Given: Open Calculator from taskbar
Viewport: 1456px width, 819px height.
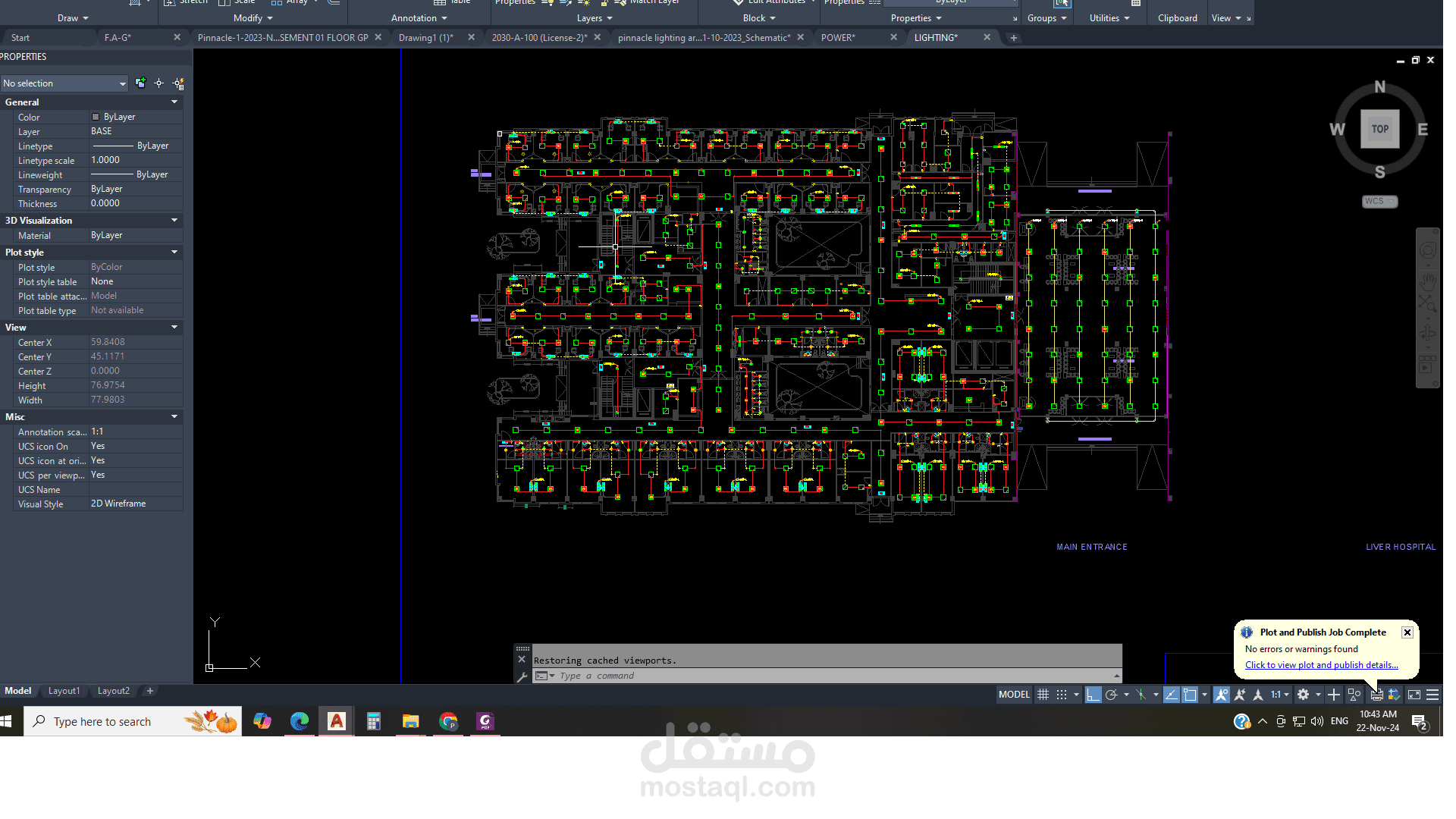Looking at the screenshot, I should (x=373, y=721).
